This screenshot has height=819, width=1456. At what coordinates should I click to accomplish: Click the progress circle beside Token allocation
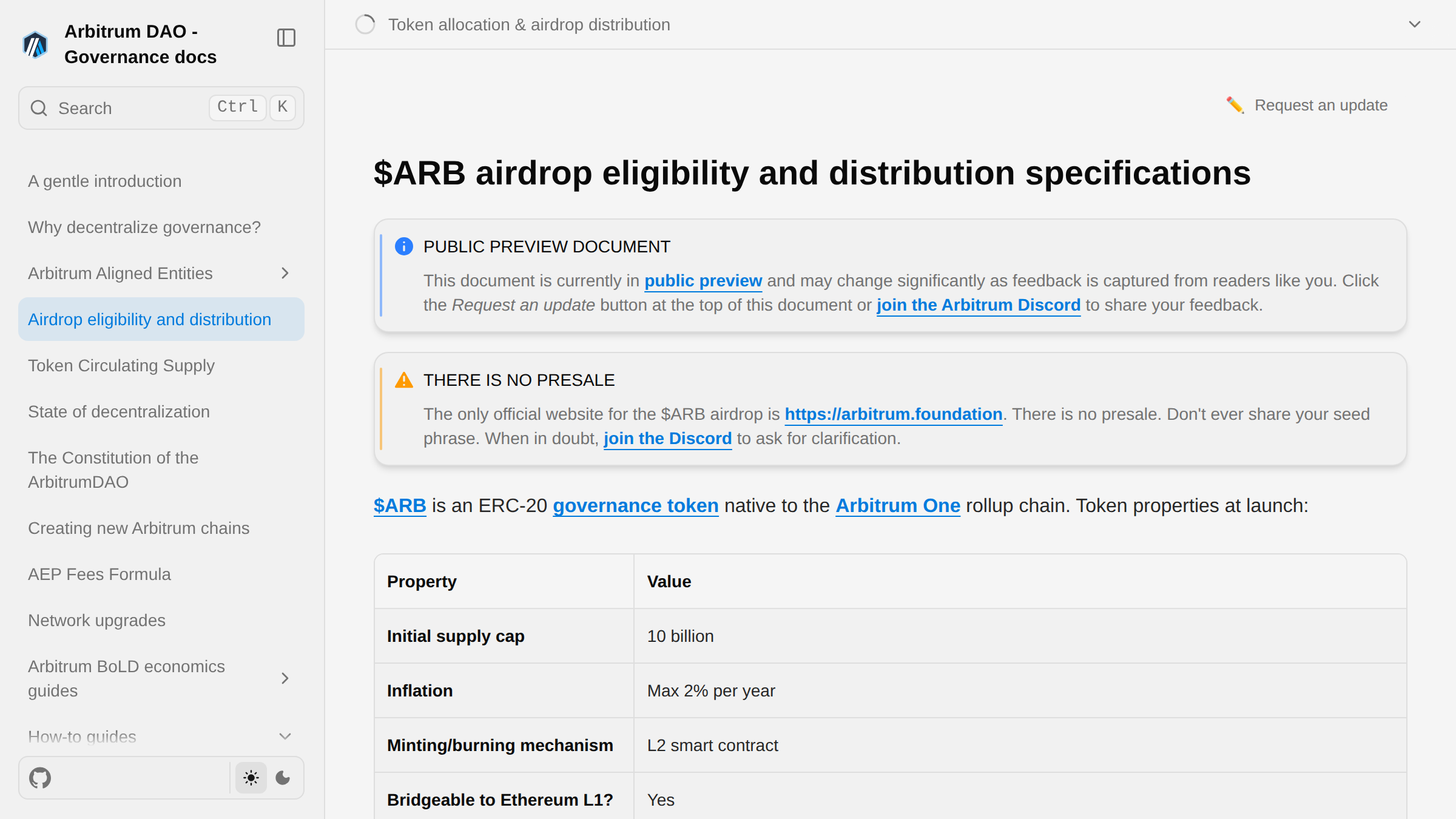pos(365,24)
